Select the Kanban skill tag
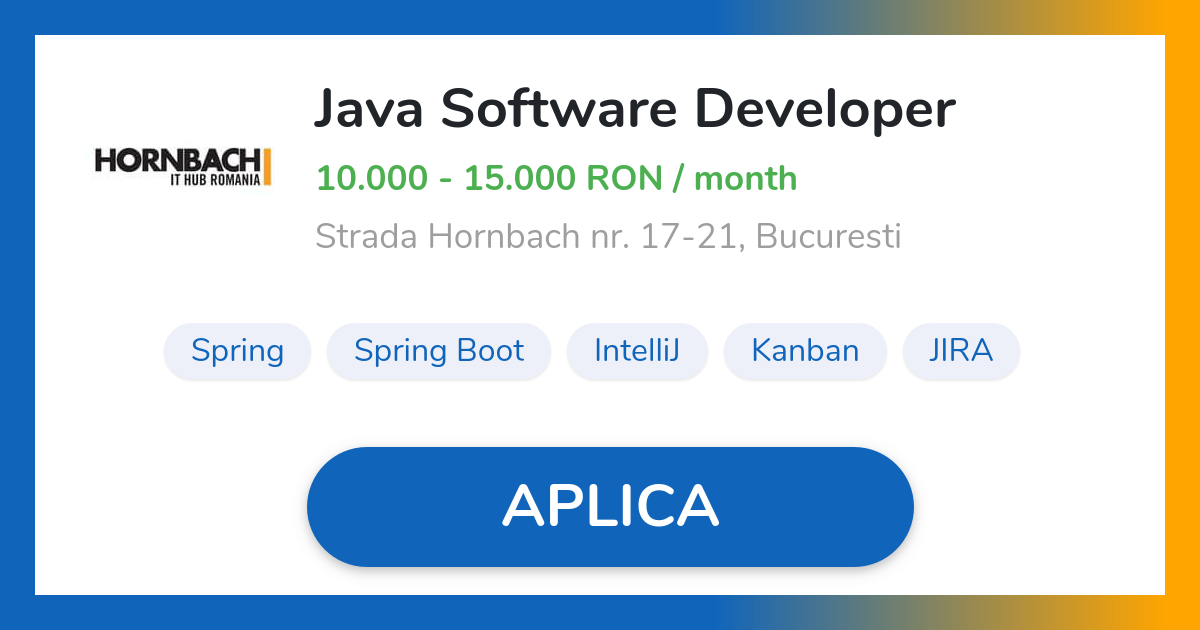The image size is (1200, 630). tap(805, 351)
